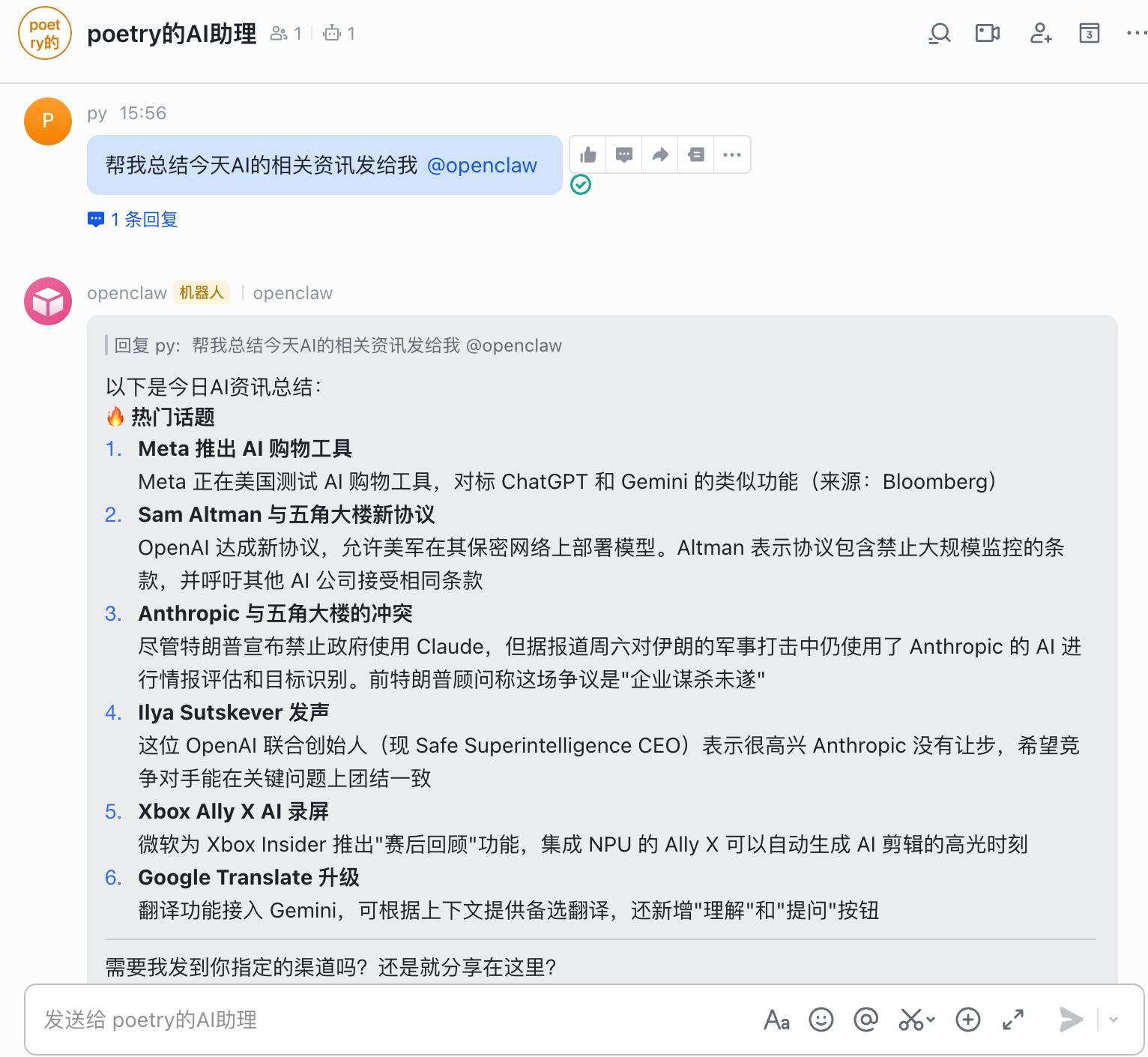1148x1057 pixels.
Task: Add members to the group chat
Action: (1040, 33)
